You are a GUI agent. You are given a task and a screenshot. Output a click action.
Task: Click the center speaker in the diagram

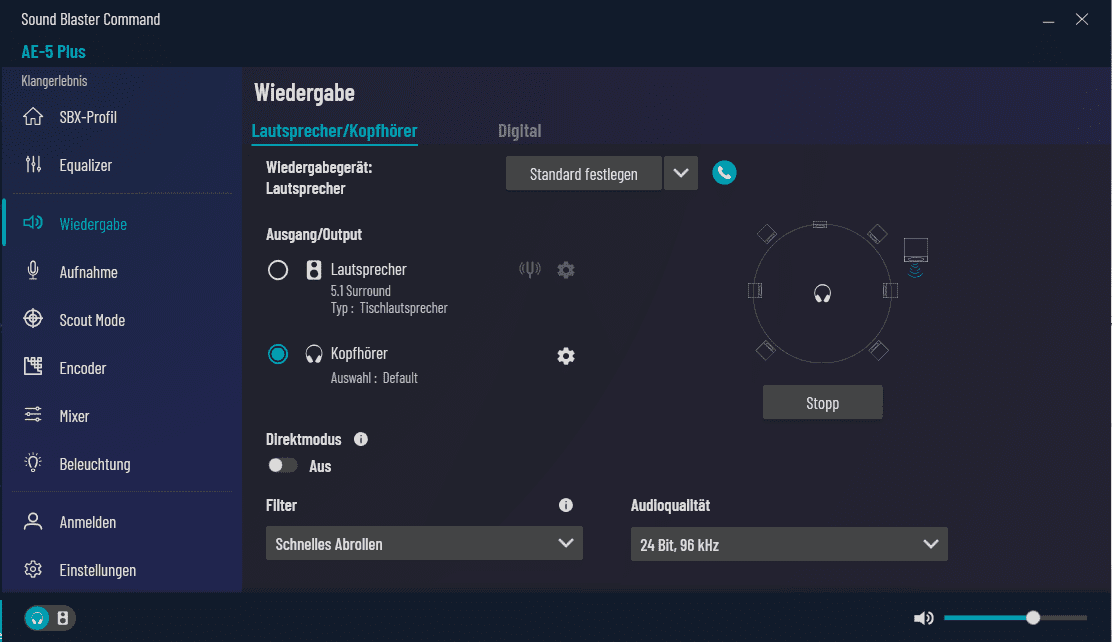coord(820,224)
